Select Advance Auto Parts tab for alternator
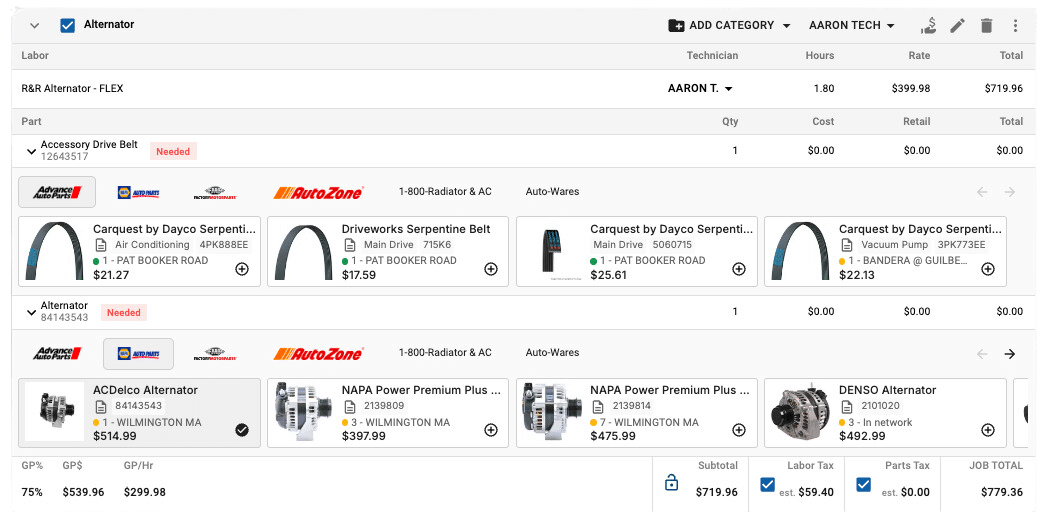This screenshot has height=525, width=1048. click(57, 353)
